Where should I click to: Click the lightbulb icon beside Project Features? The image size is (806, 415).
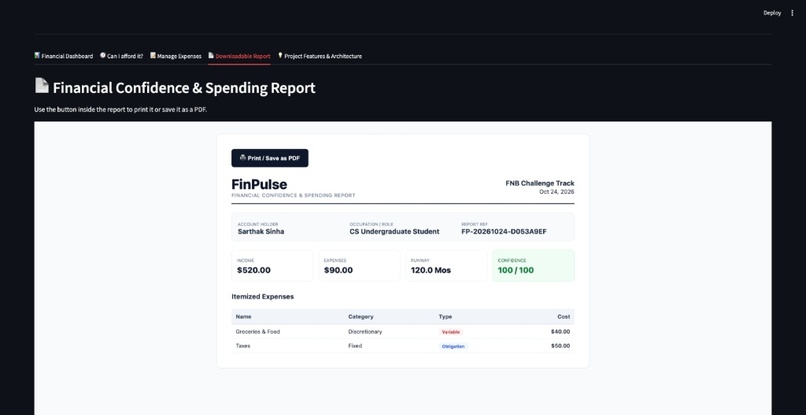[x=280, y=56]
